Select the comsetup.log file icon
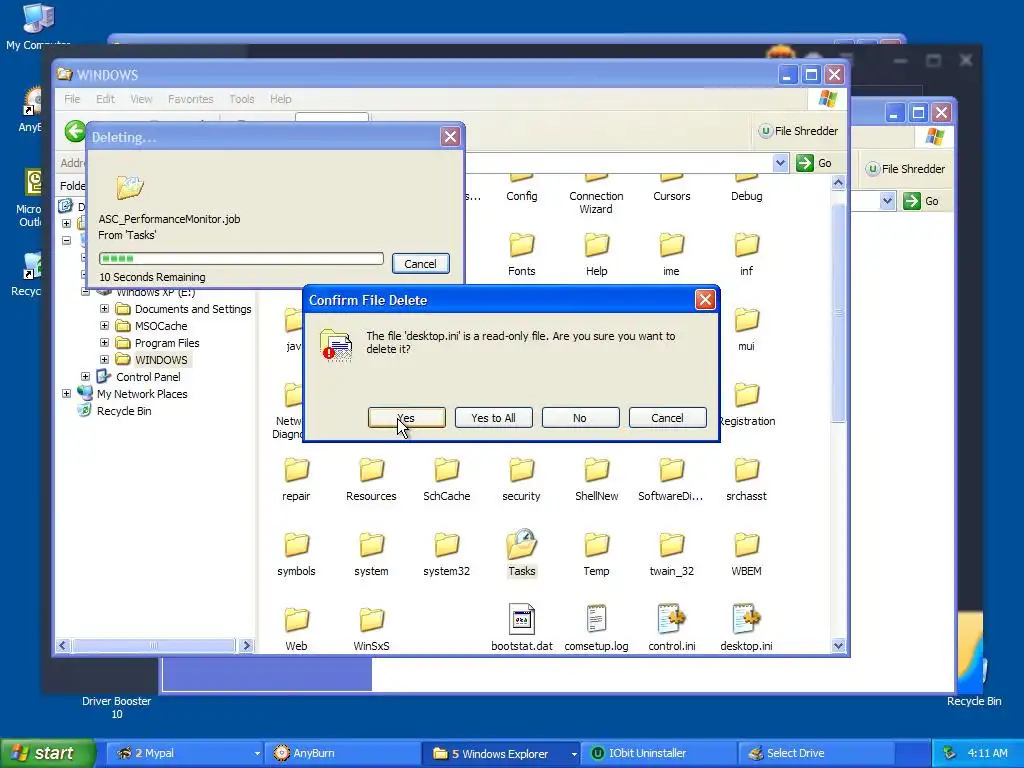Viewport: 1024px width, 768px height. click(596, 619)
